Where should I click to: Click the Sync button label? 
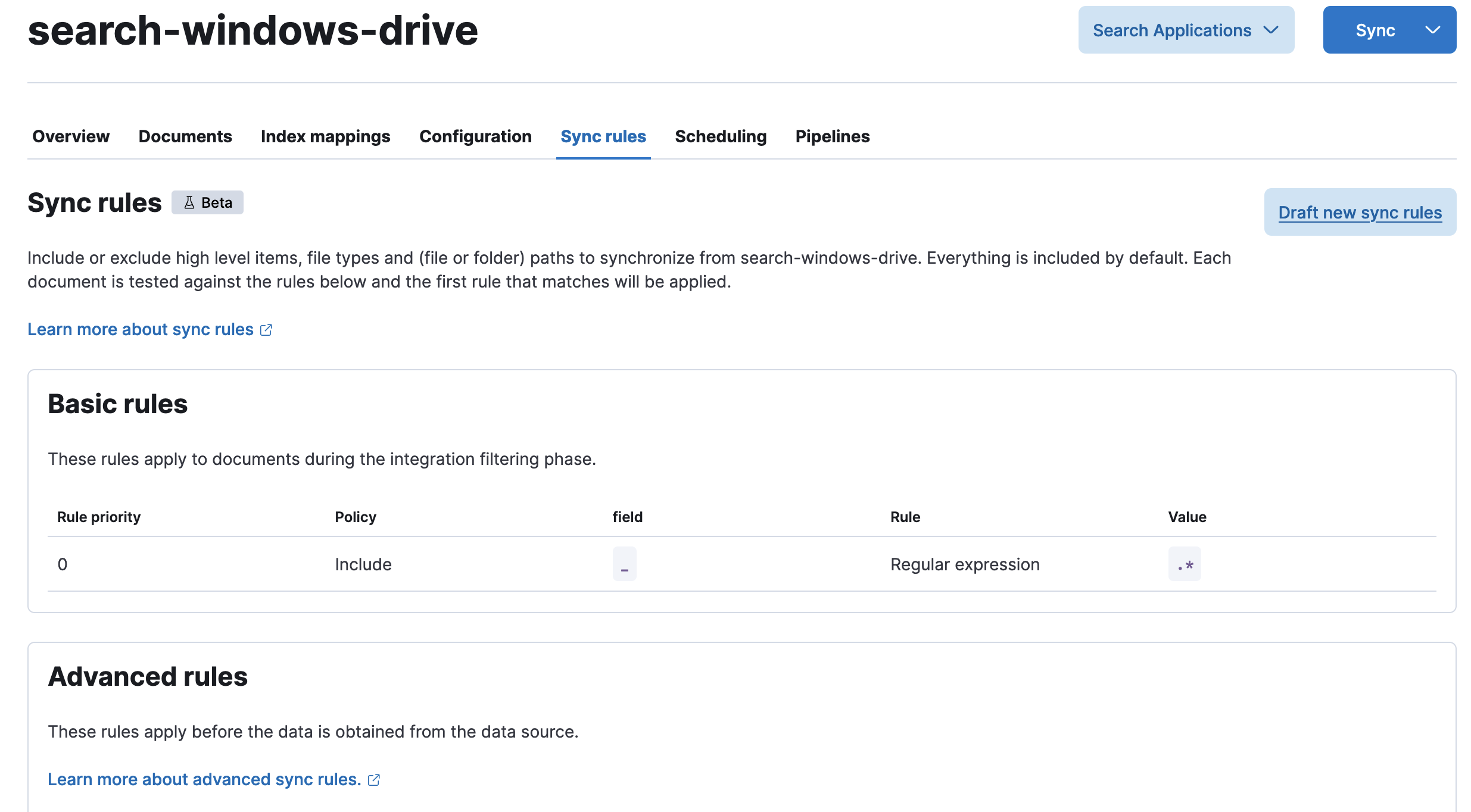coord(1375,30)
